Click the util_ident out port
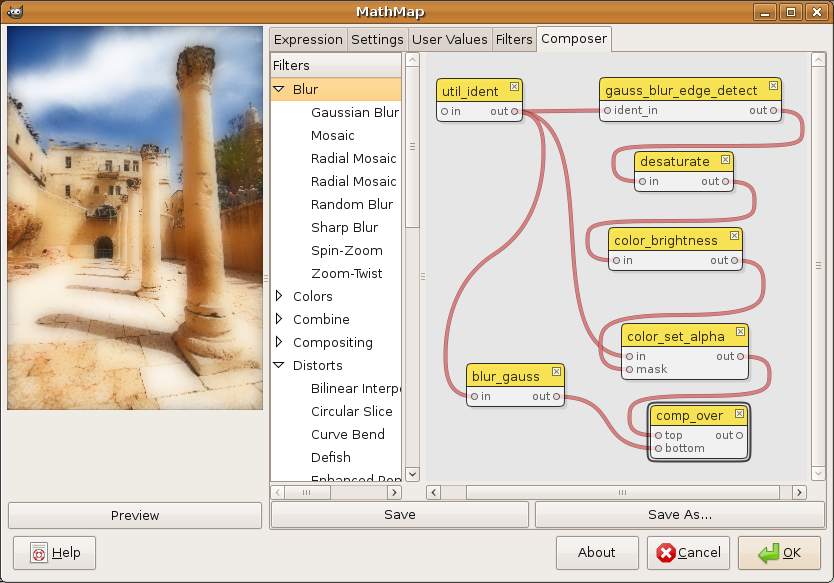834x583 pixels. point(514,112)
